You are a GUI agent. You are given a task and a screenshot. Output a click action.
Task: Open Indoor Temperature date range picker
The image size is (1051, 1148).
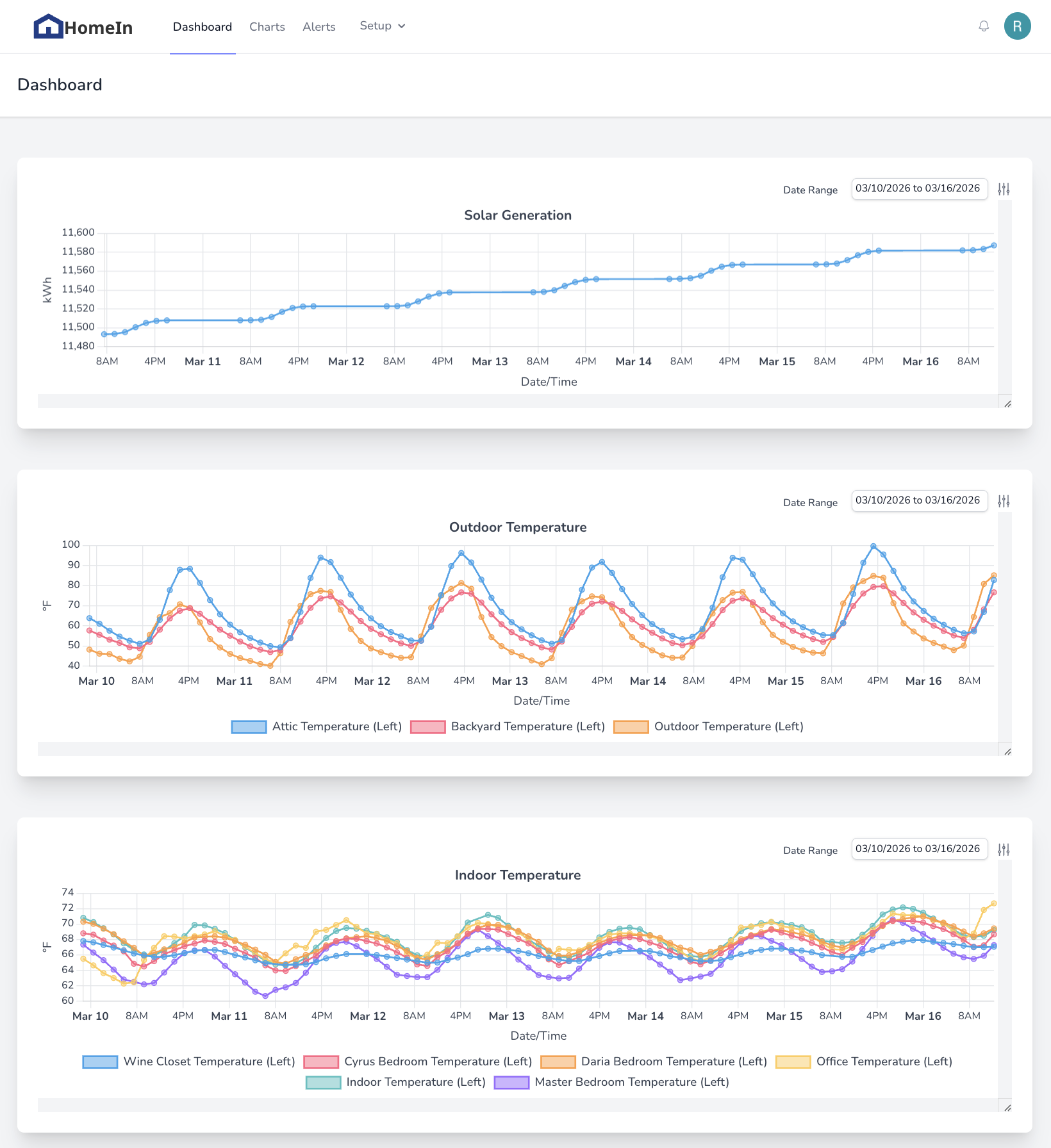click(x=918, y=849)
